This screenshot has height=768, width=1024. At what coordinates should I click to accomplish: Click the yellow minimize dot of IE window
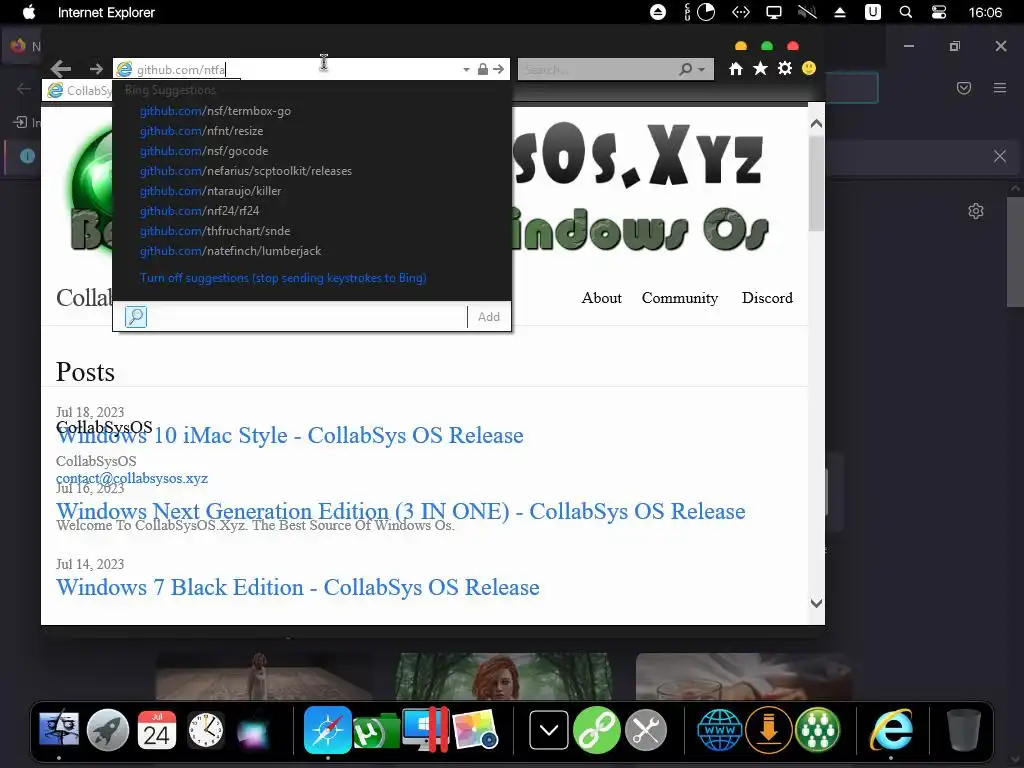click(741, 46)
